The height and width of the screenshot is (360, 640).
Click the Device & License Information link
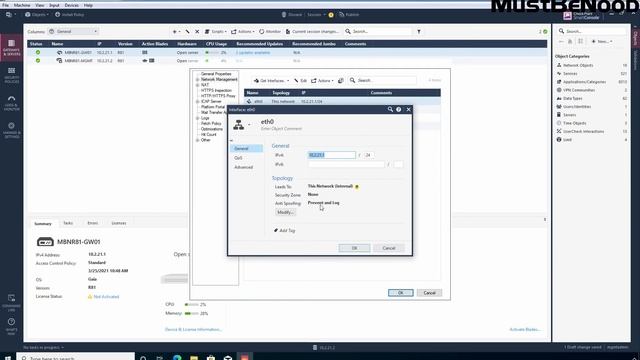(193, 329)
